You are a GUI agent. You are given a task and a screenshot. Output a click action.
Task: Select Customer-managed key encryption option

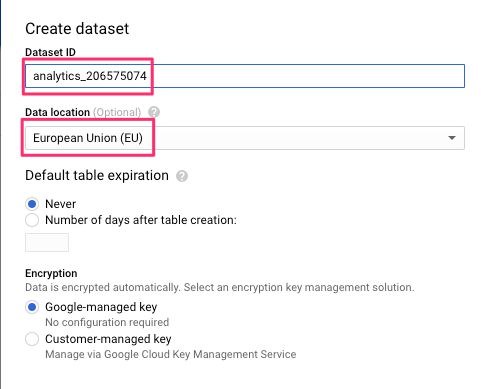pos(32,339)
